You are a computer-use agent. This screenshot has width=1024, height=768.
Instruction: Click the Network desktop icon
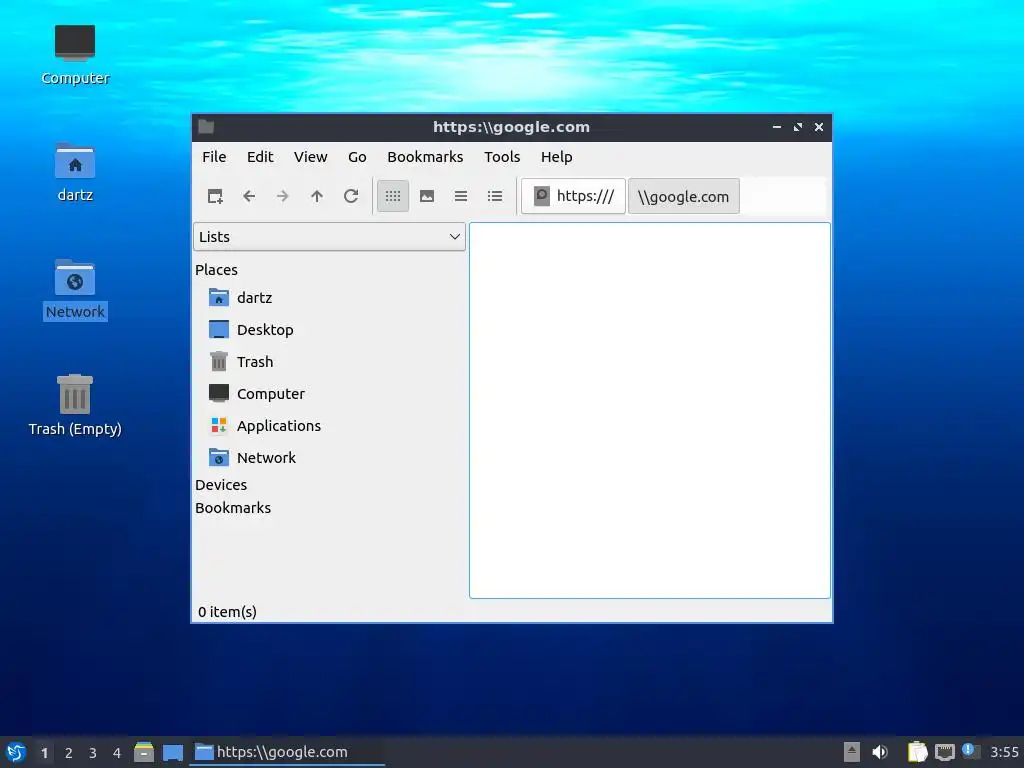(x=75, y=289)
